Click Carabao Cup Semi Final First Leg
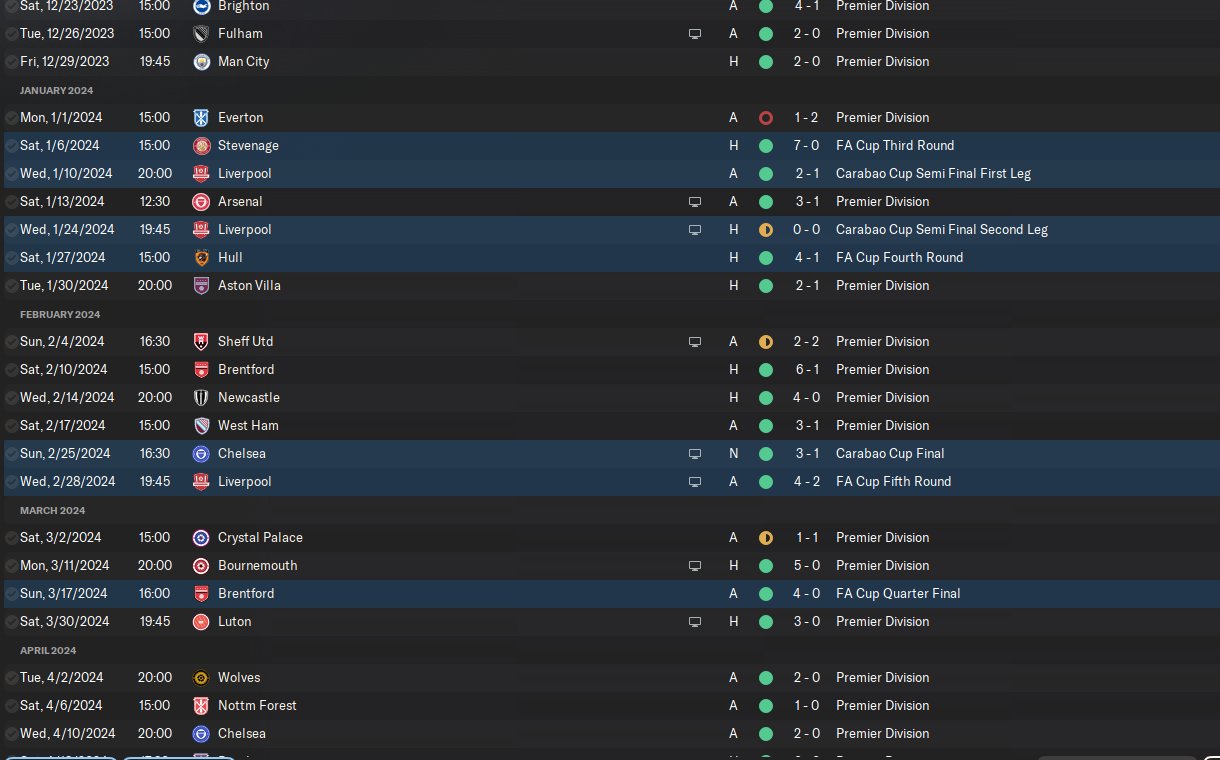The height and width of the screenshot is (760, 1220). [933, 173]
